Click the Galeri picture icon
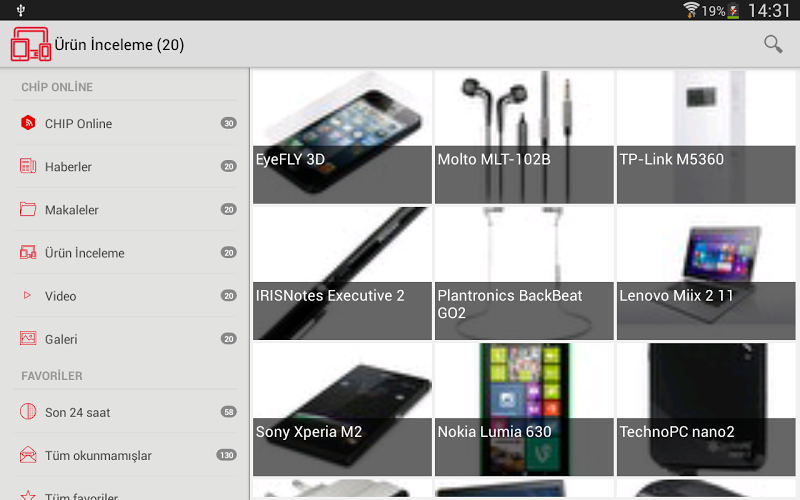The width and height of the screenshot is (800, 500). click(x=28, y=338)
